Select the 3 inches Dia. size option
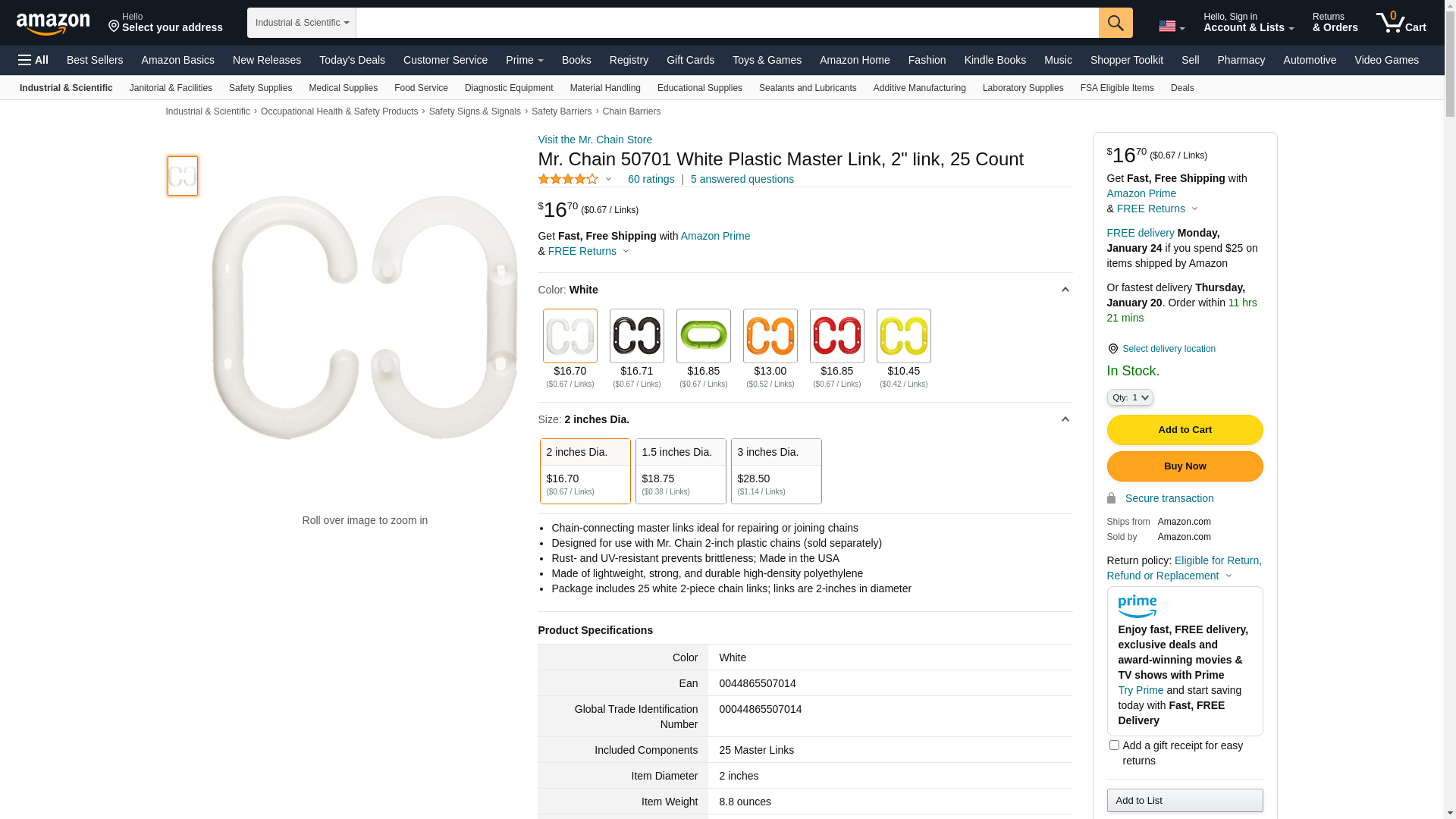This screenshot has width=1456, height=819. [x=776, y=471]
